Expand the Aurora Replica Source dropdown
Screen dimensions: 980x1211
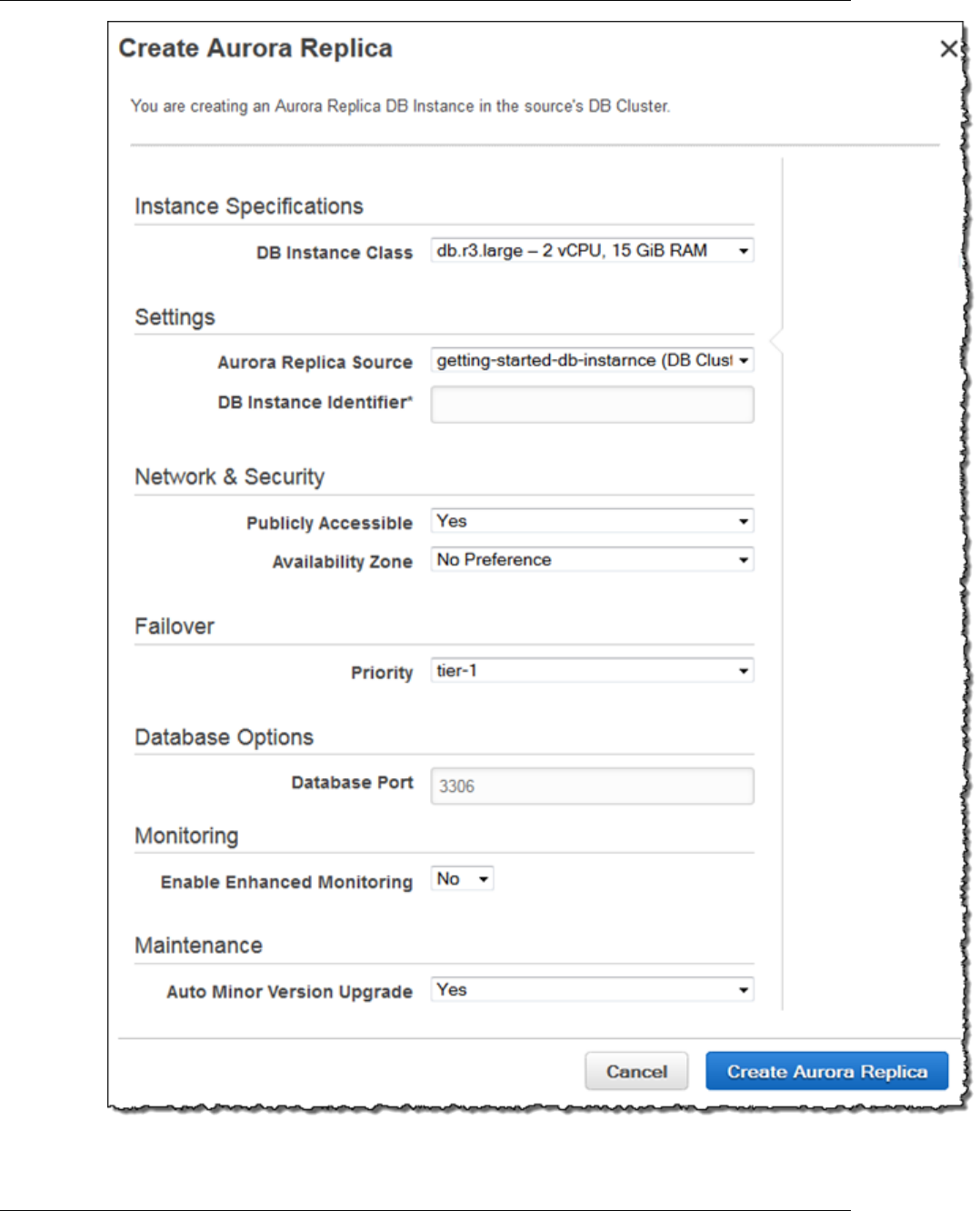coord(592,361)
